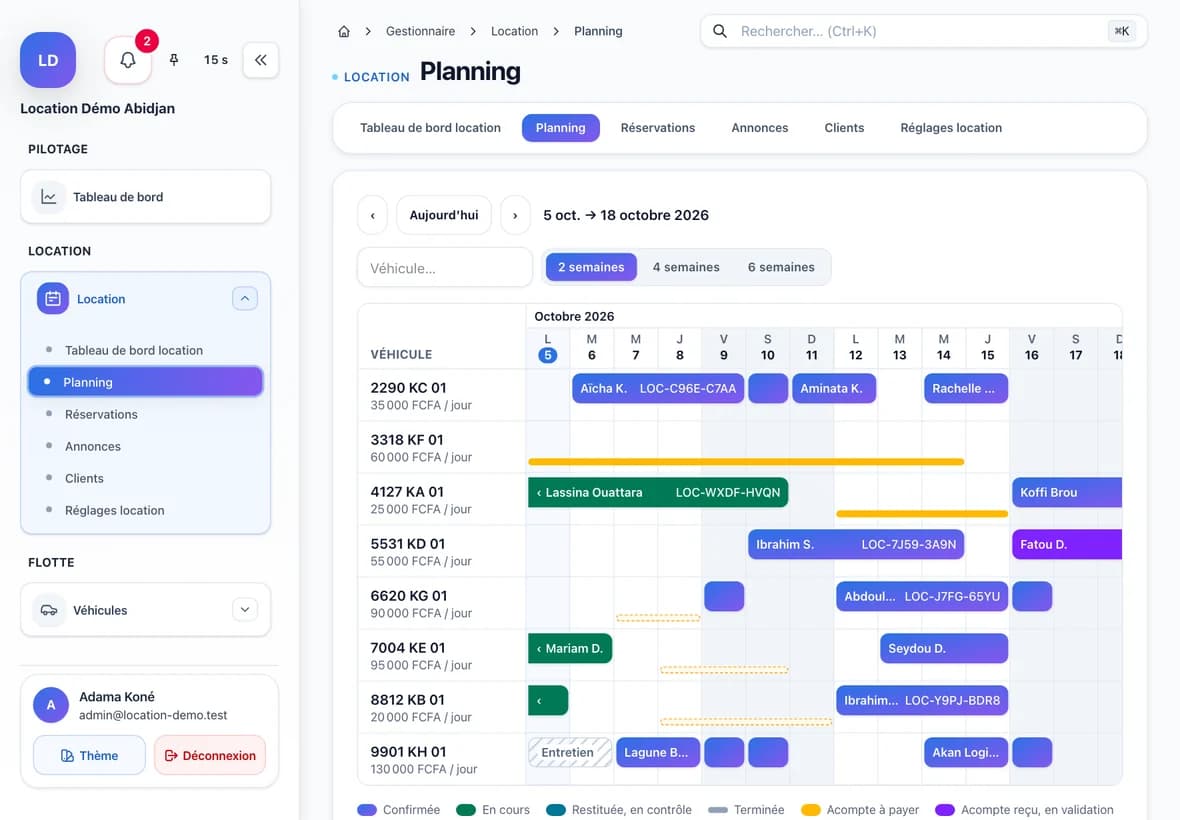Open the Réglages location tab
Viewport: 1180px width, 820px height.
[x=951, y=128]
